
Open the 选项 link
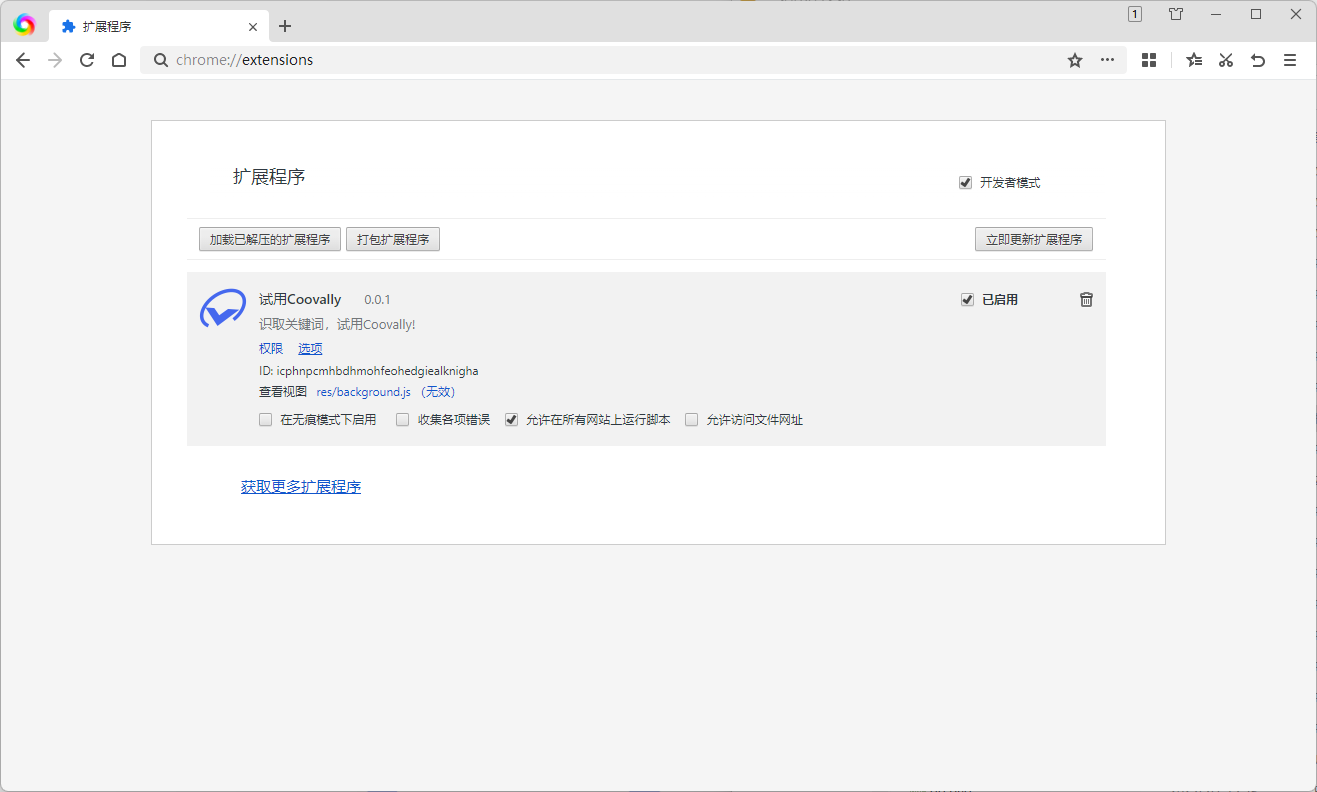(310, 348)
